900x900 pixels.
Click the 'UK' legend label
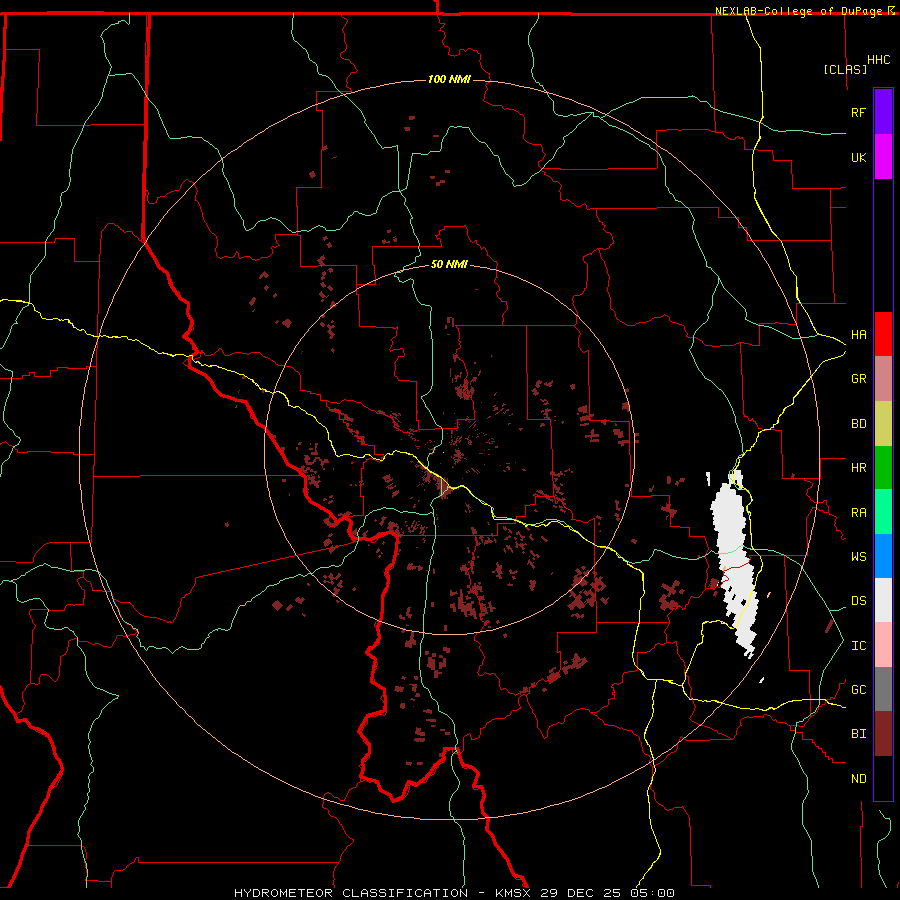pos(858,157)
